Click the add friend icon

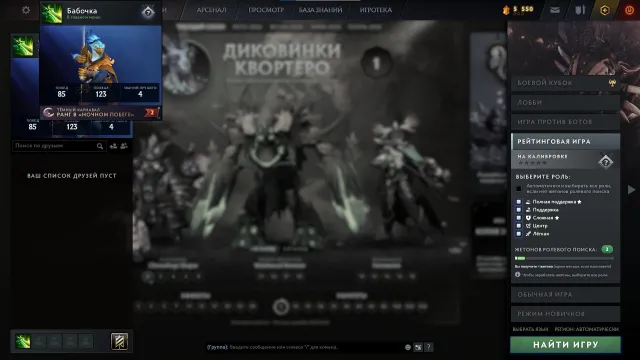pyautogui.click(x=113, y=146)
